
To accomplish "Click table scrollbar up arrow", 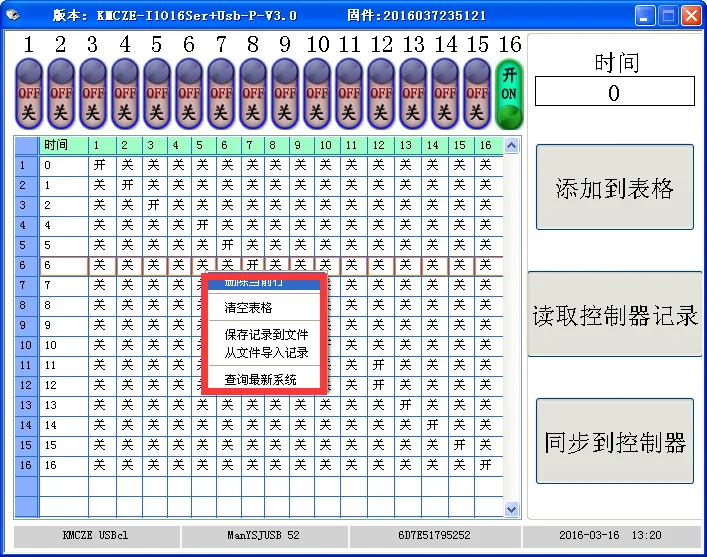I will point(511,146).
